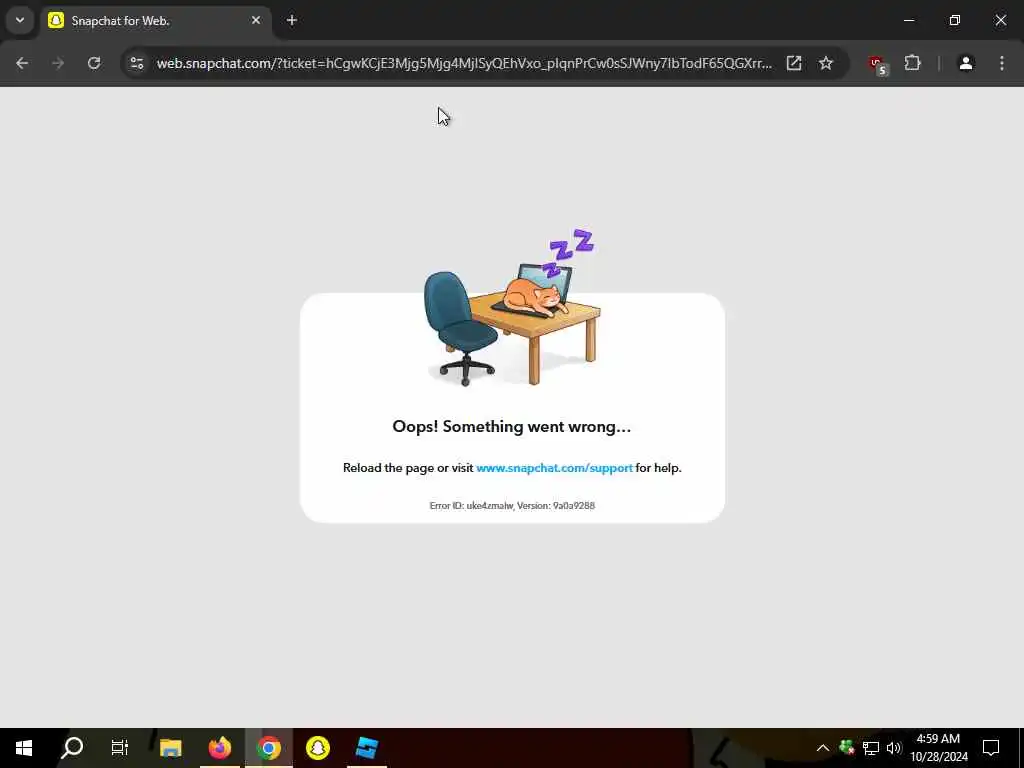Screen dimensions: 1024x768
Task: Open Windows taskbar search
Action: point(72,748)
